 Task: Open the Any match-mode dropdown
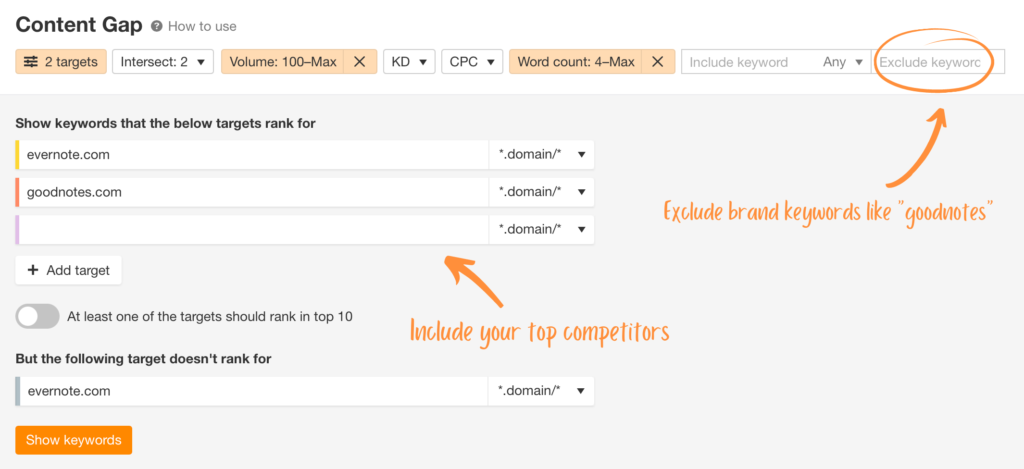pyautogui.click(x=843, y=62)
